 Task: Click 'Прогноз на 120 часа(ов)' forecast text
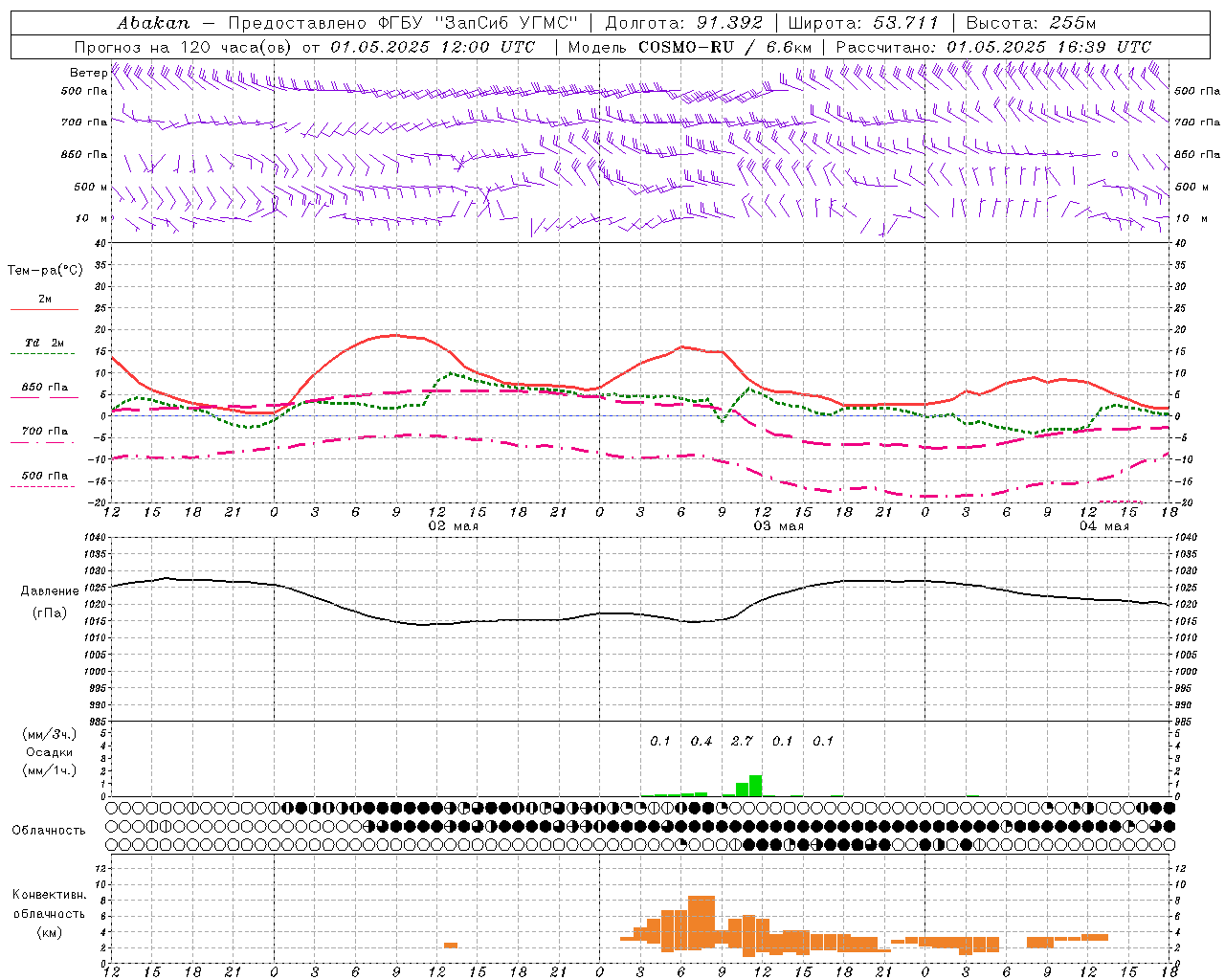click(184, 47)
